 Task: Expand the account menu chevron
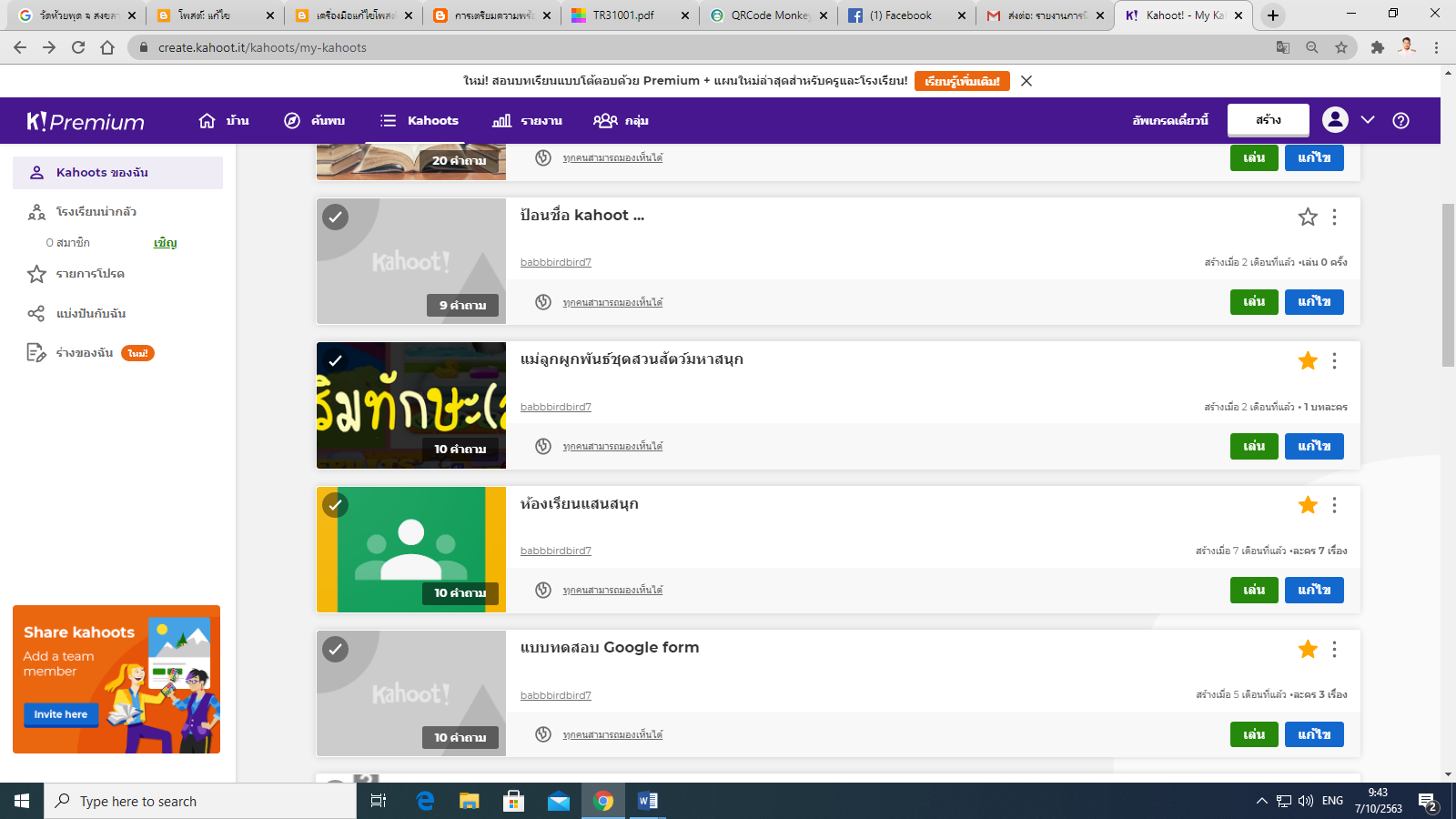pos(1368,120)
